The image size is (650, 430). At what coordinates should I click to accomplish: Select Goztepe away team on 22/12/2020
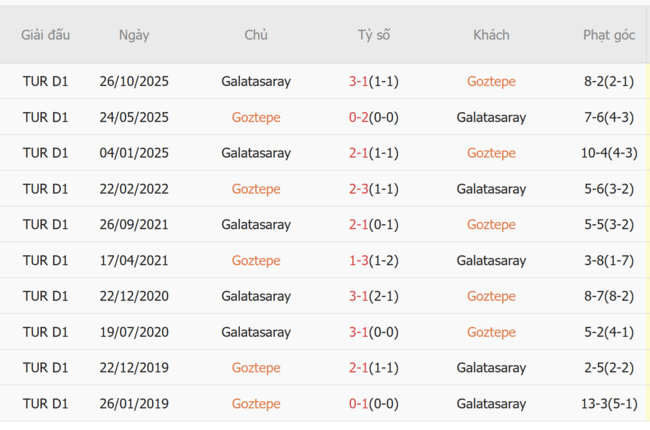point(491,296)
